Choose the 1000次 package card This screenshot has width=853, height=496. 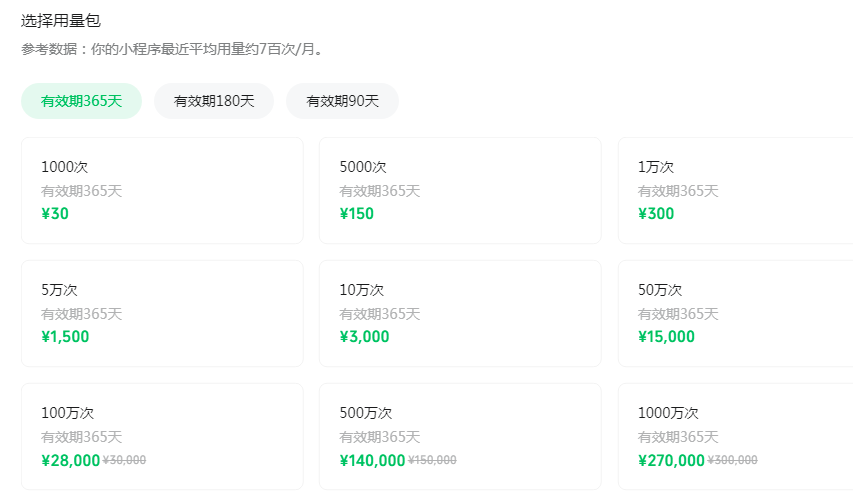162,190
